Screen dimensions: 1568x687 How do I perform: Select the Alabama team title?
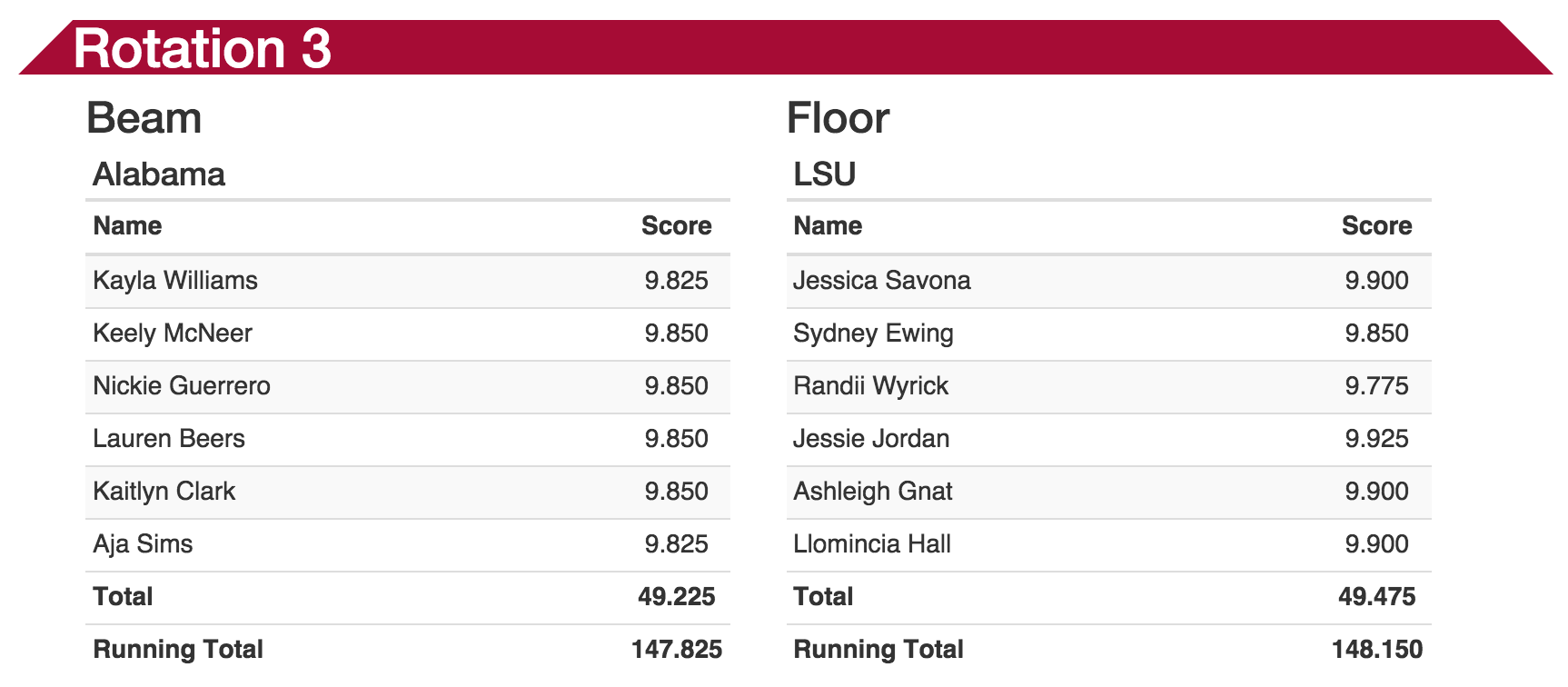[x=159, y=174]
